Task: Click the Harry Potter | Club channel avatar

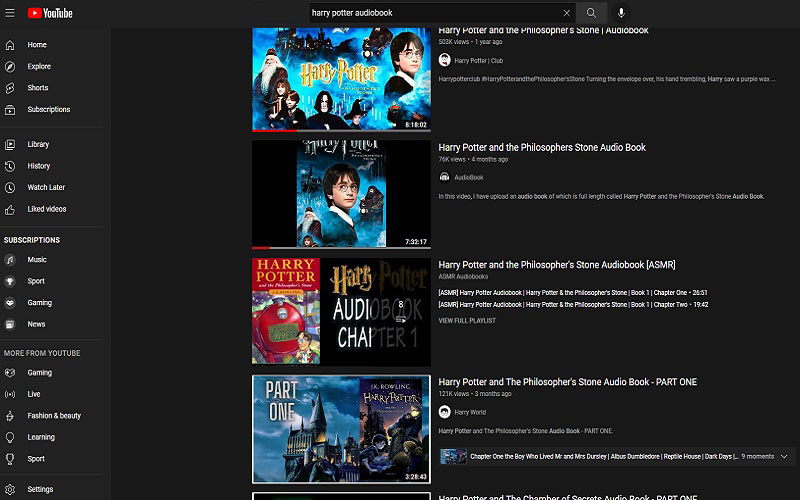Action: coord(444,60)
